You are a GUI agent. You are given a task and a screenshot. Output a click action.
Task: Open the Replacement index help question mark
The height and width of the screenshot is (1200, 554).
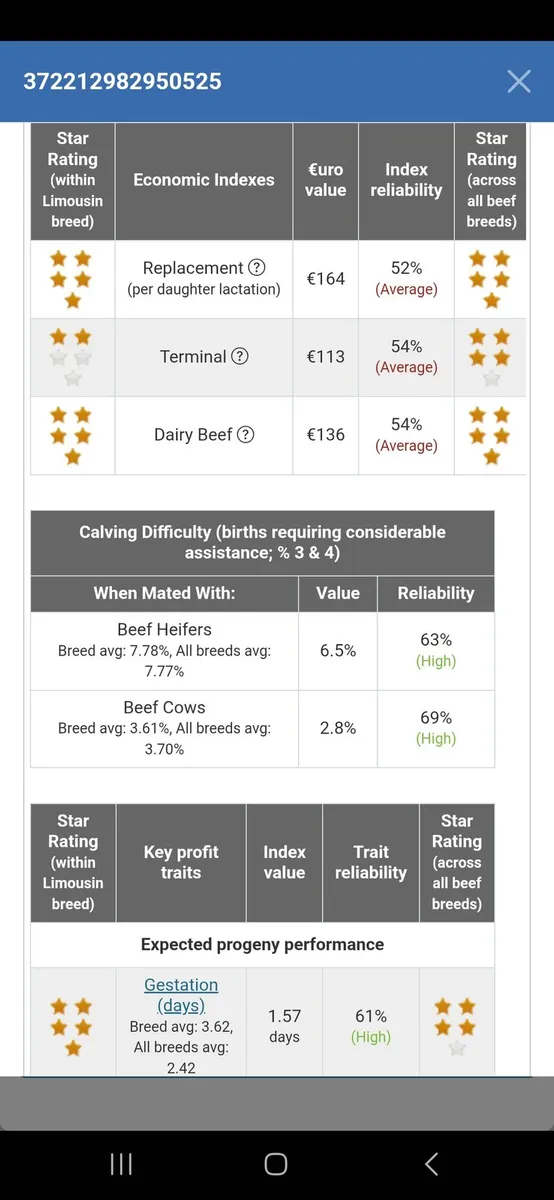coord(257,268)
